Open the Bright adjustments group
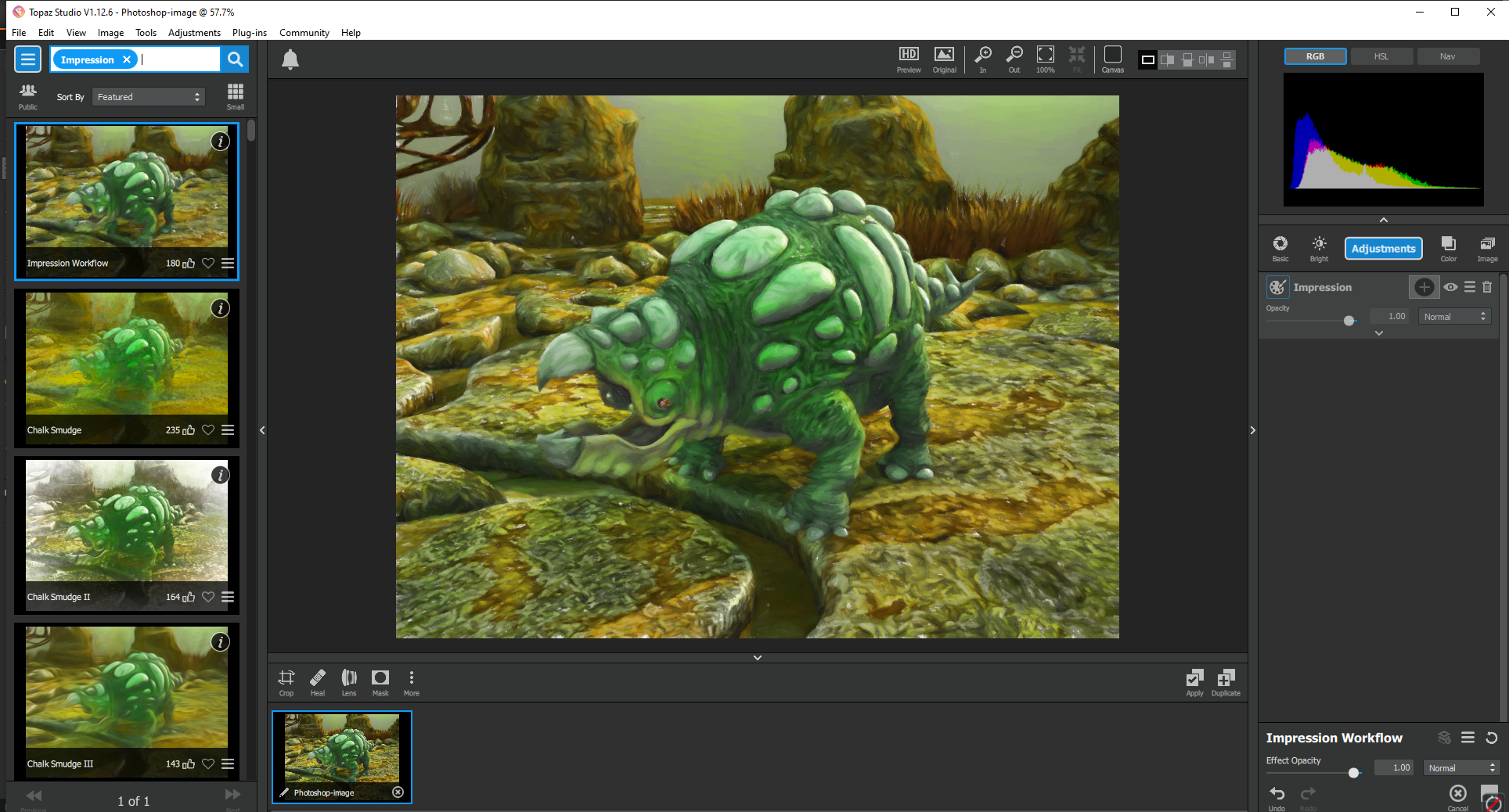 (x=1320, y=248)
